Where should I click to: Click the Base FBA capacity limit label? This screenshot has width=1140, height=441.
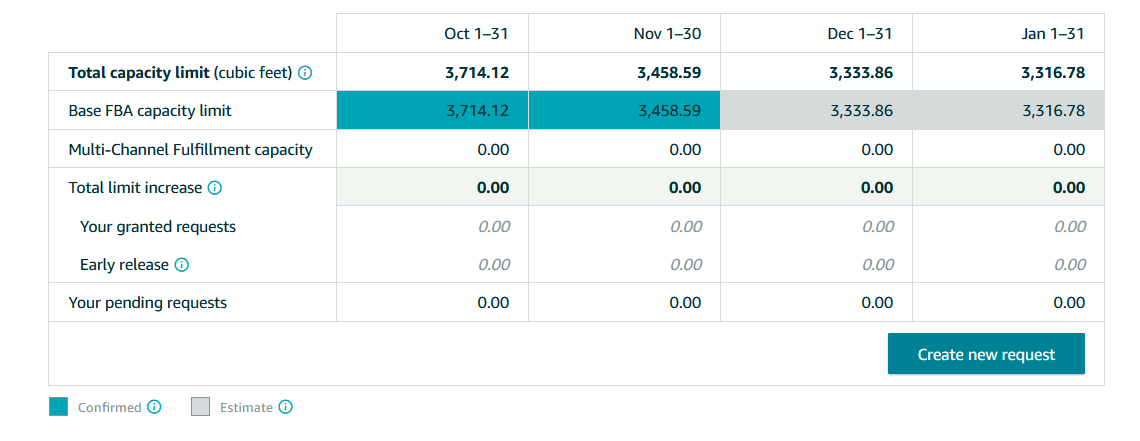click(x=150, y=111)
